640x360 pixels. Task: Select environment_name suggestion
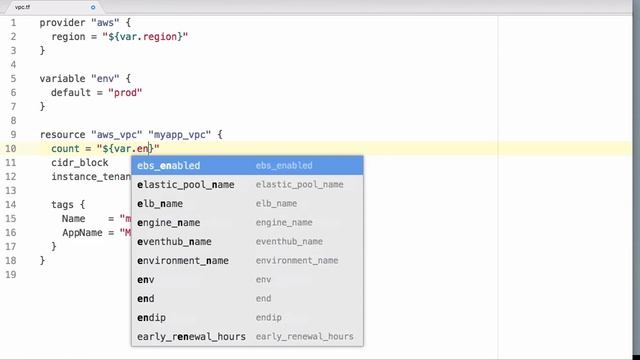pyautogui.click(x=247, y=260)
